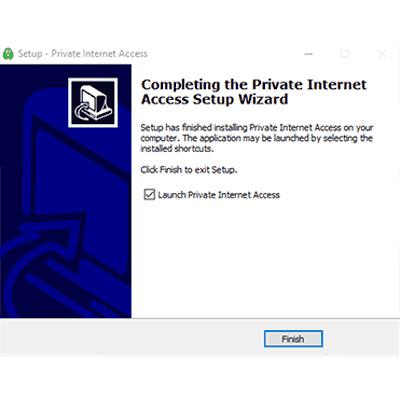Screen dimensions: 400x416
Task: Uncheck the Launch Private Internet Access checkbox
Action: click(149, 194)
